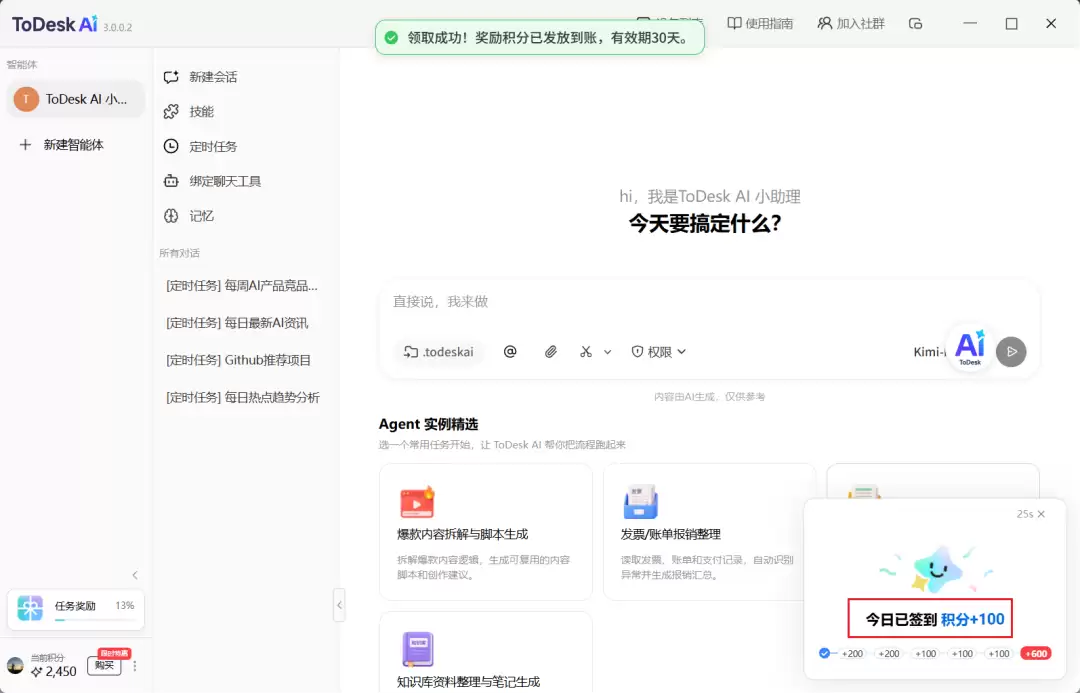1080x693 pixels.
Task: Click the Agent 实例精选 heading
Action: (428, 424)
